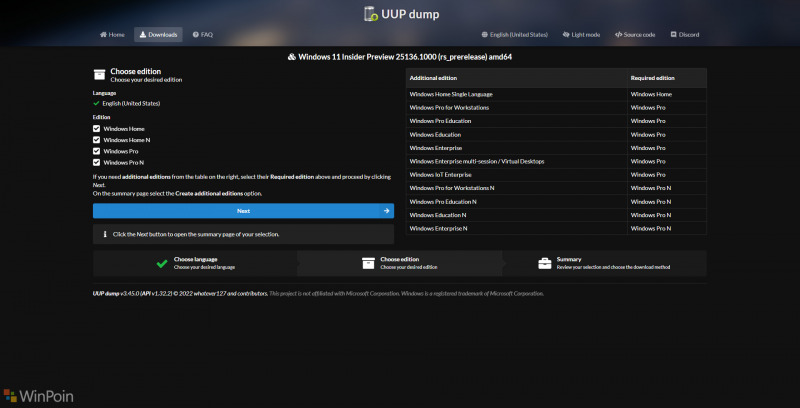800x408 pixels.
Task: Open the Discord link
Action: pyautogui.click(x=685, y=35)
